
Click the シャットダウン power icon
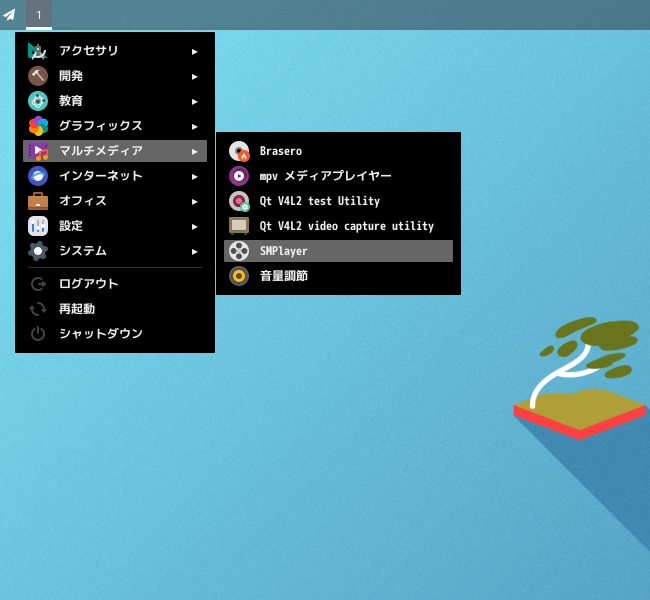tap(38, 334)
